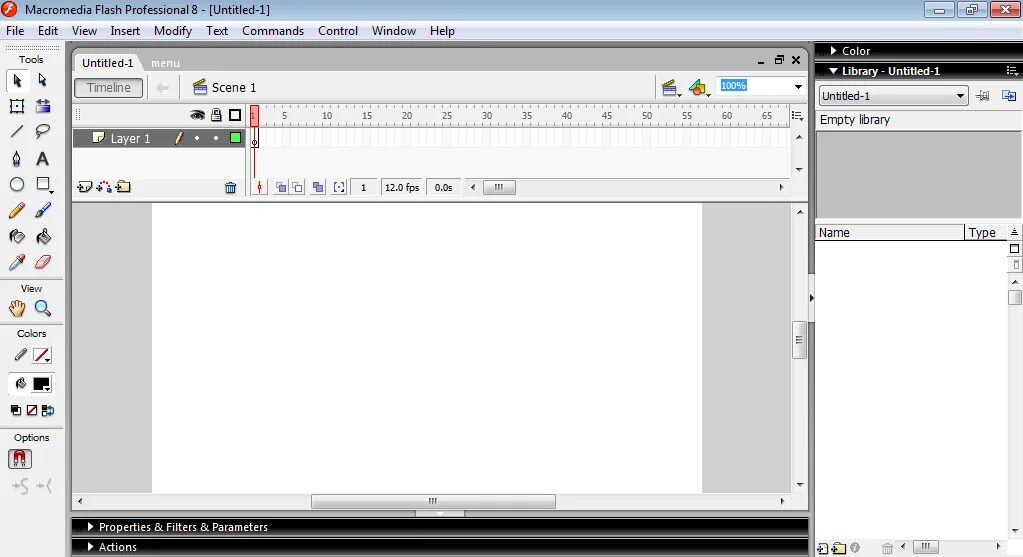Toggle Snap to Objects magnet
1023x557 pixels.
(20, 459)
